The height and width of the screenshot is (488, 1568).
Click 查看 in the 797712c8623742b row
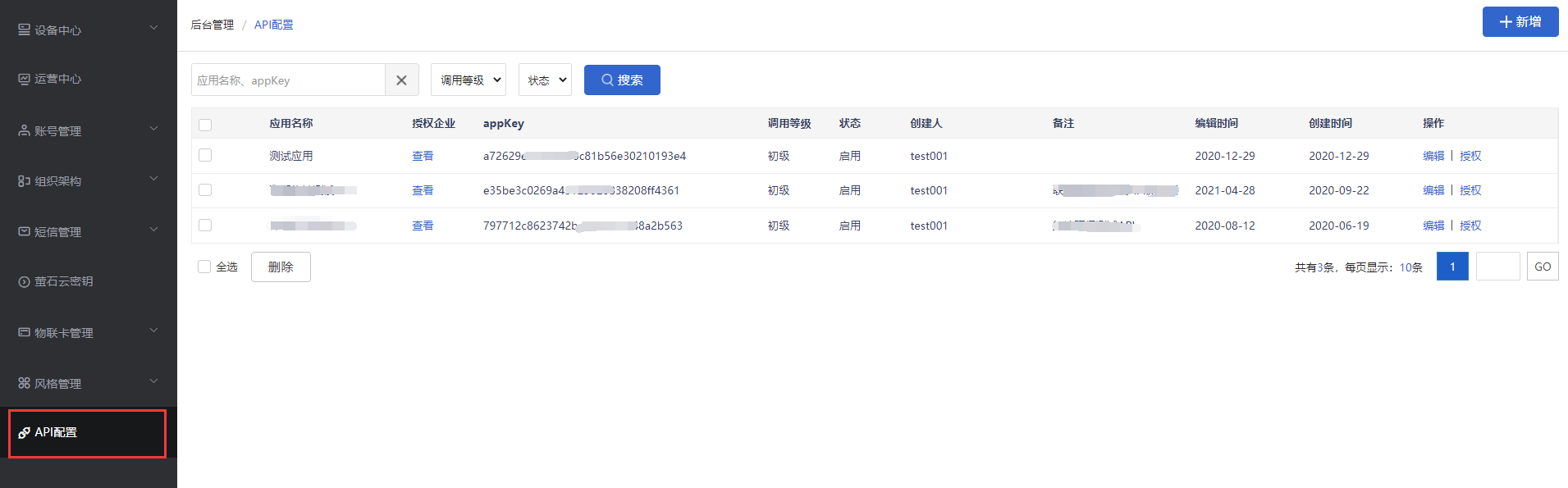tap(423, 226)
